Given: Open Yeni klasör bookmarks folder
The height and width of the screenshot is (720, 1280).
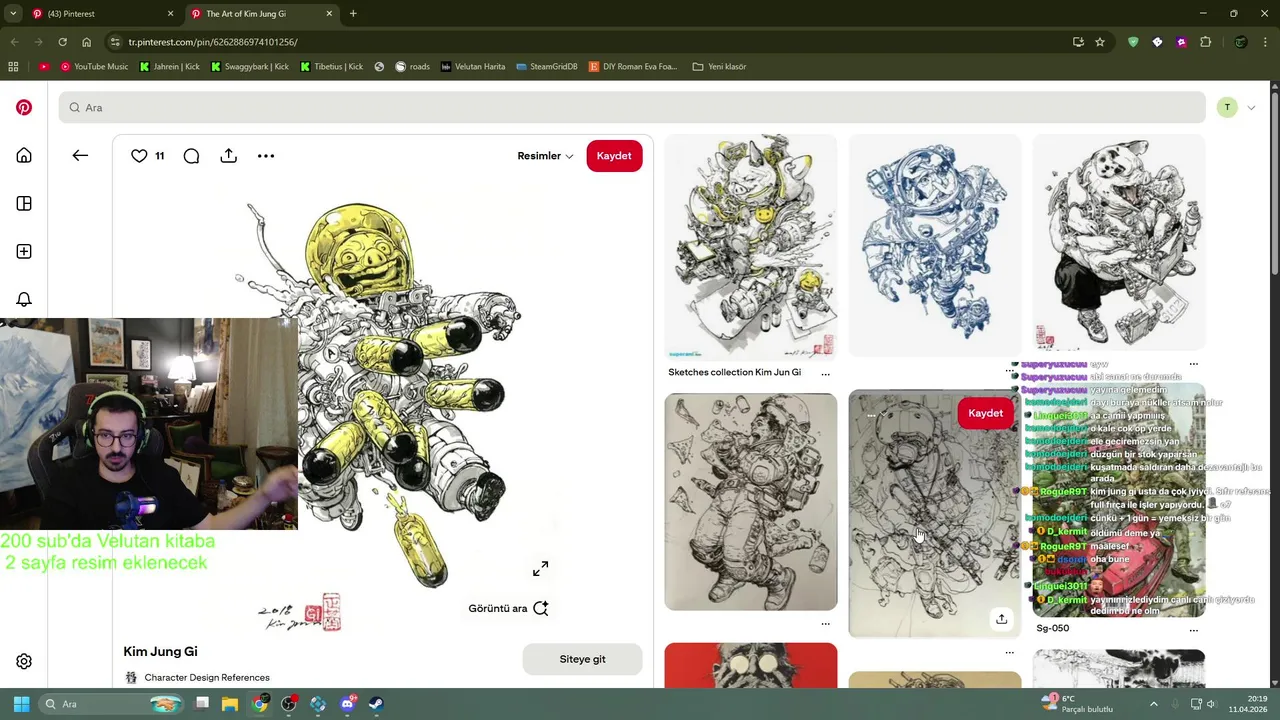Looking at the screenshot, I should click(x=720, y=67).
